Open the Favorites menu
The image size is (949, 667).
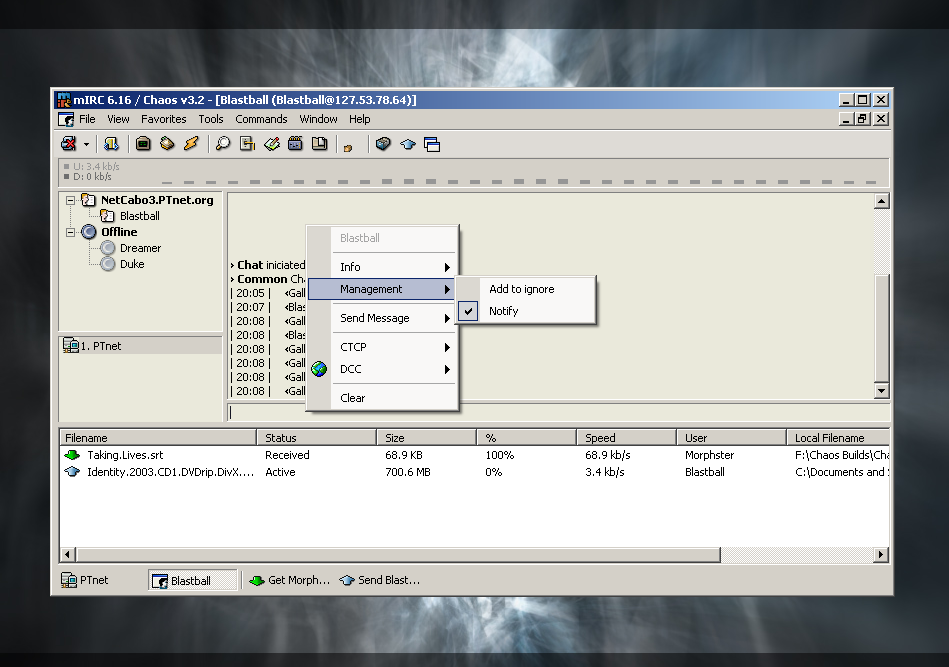(x=163, y=119)
